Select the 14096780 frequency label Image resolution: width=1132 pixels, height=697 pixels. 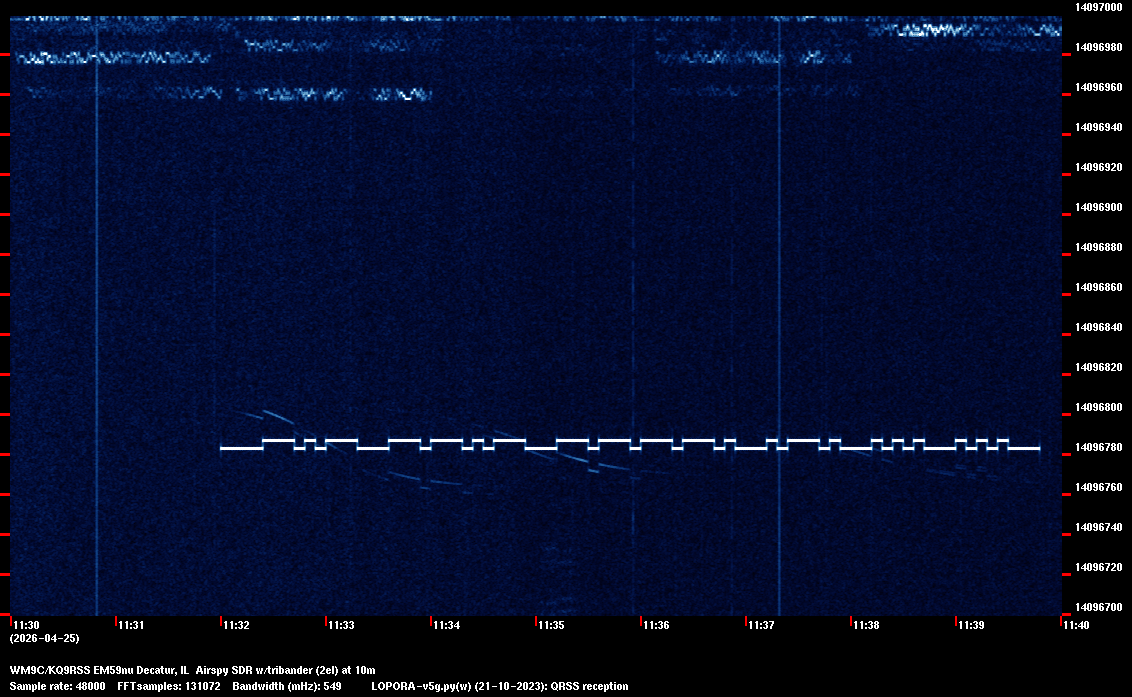1097,447
